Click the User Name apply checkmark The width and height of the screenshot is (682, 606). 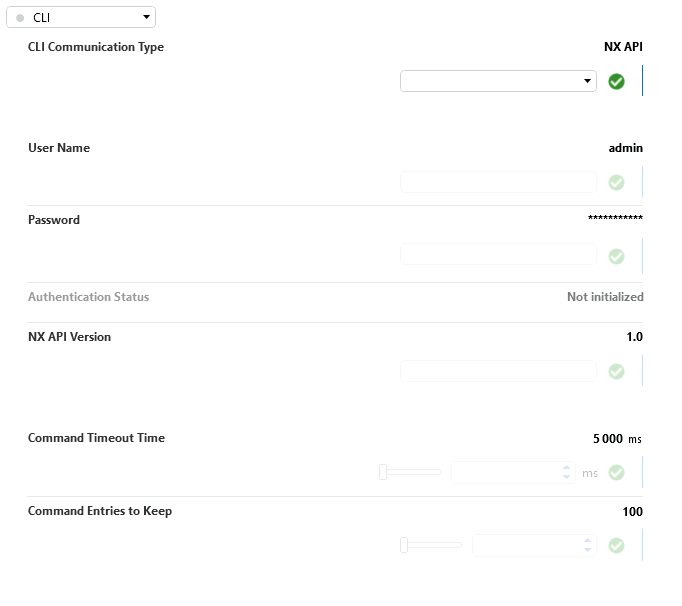click(x=616, y=182)
